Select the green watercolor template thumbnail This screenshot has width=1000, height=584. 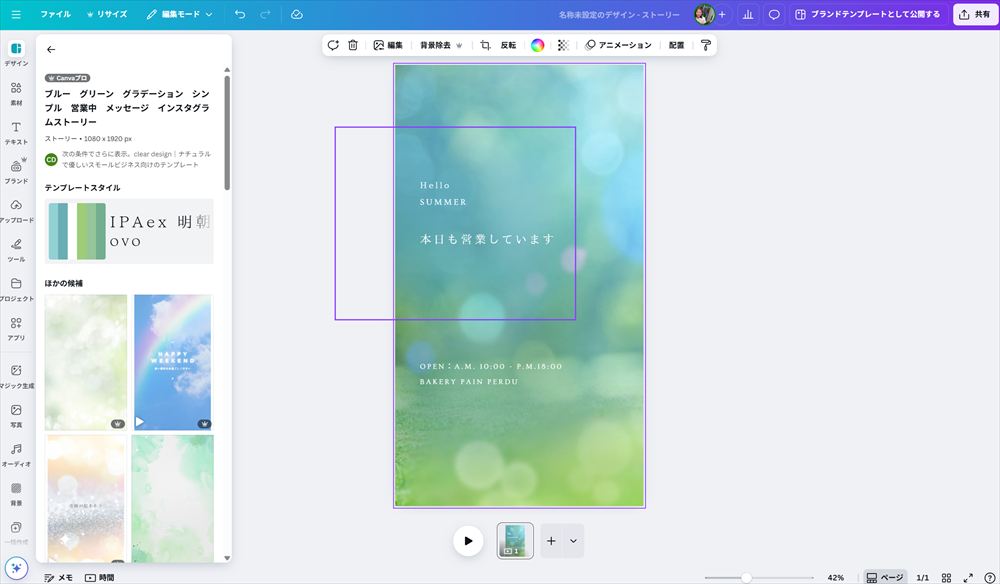point(172,499)
